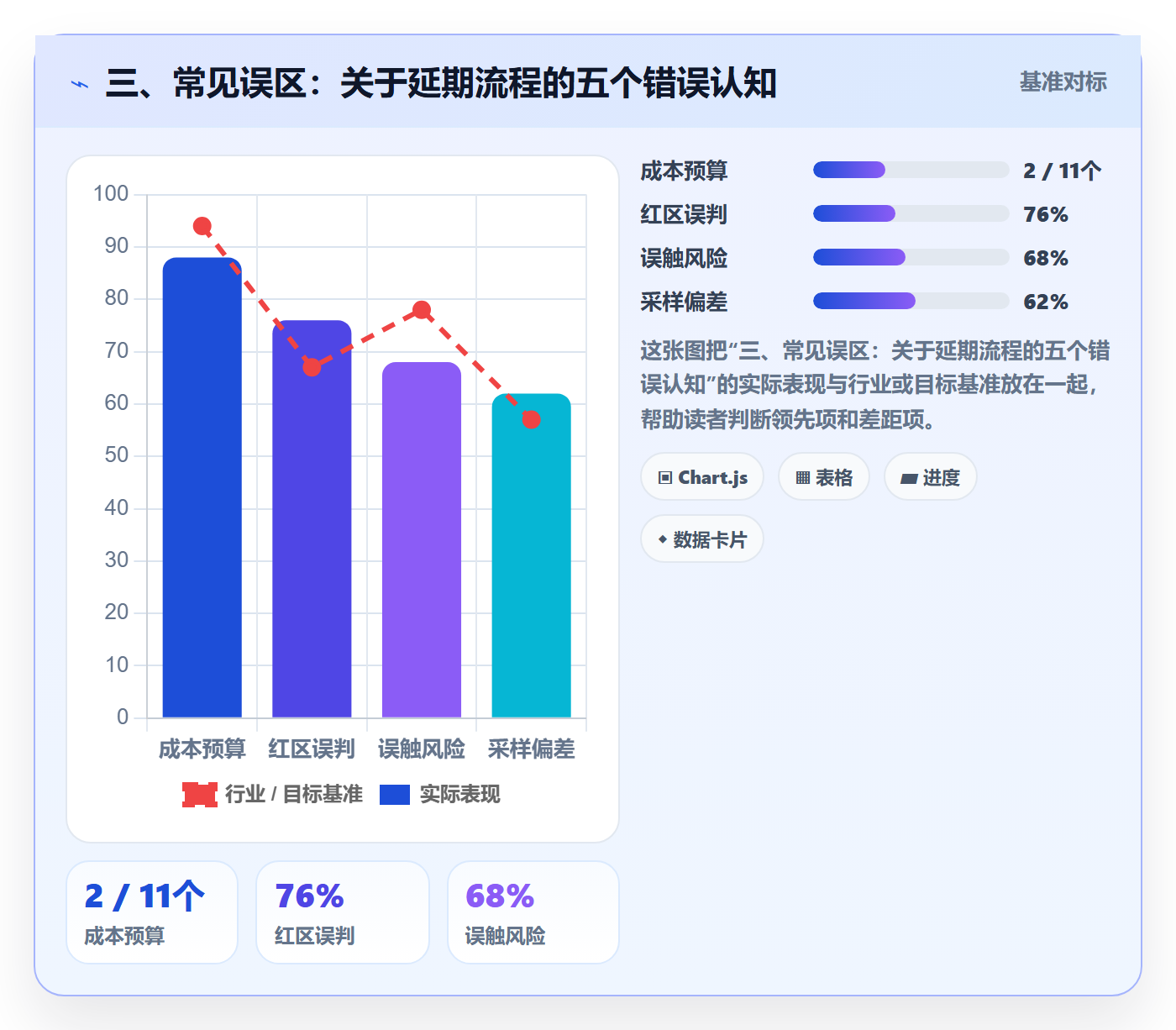Click the 采样偏差 progress bar

[x=911, y=301]
